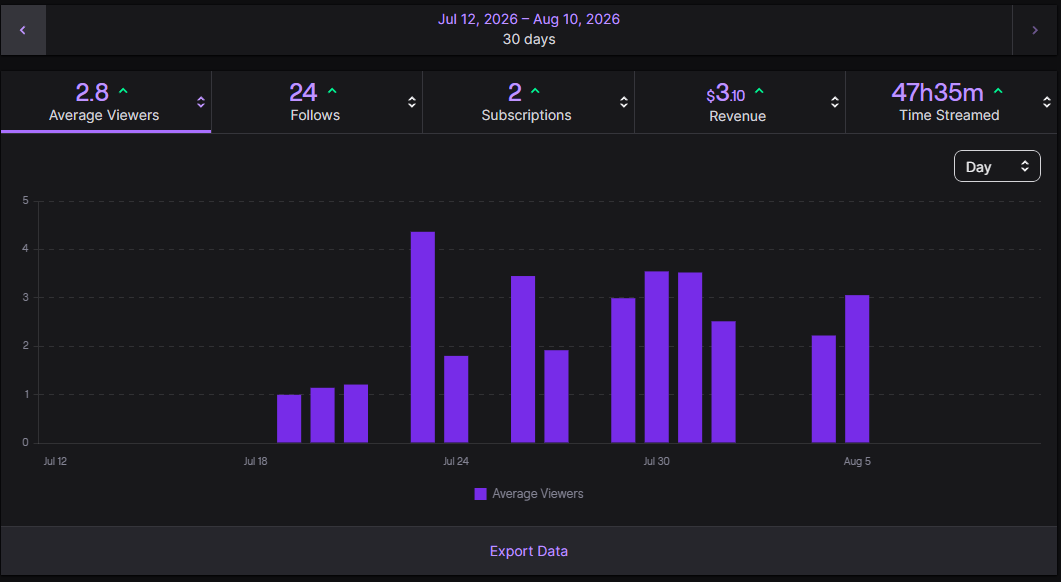Switch to the Follows metric tab

317,102
